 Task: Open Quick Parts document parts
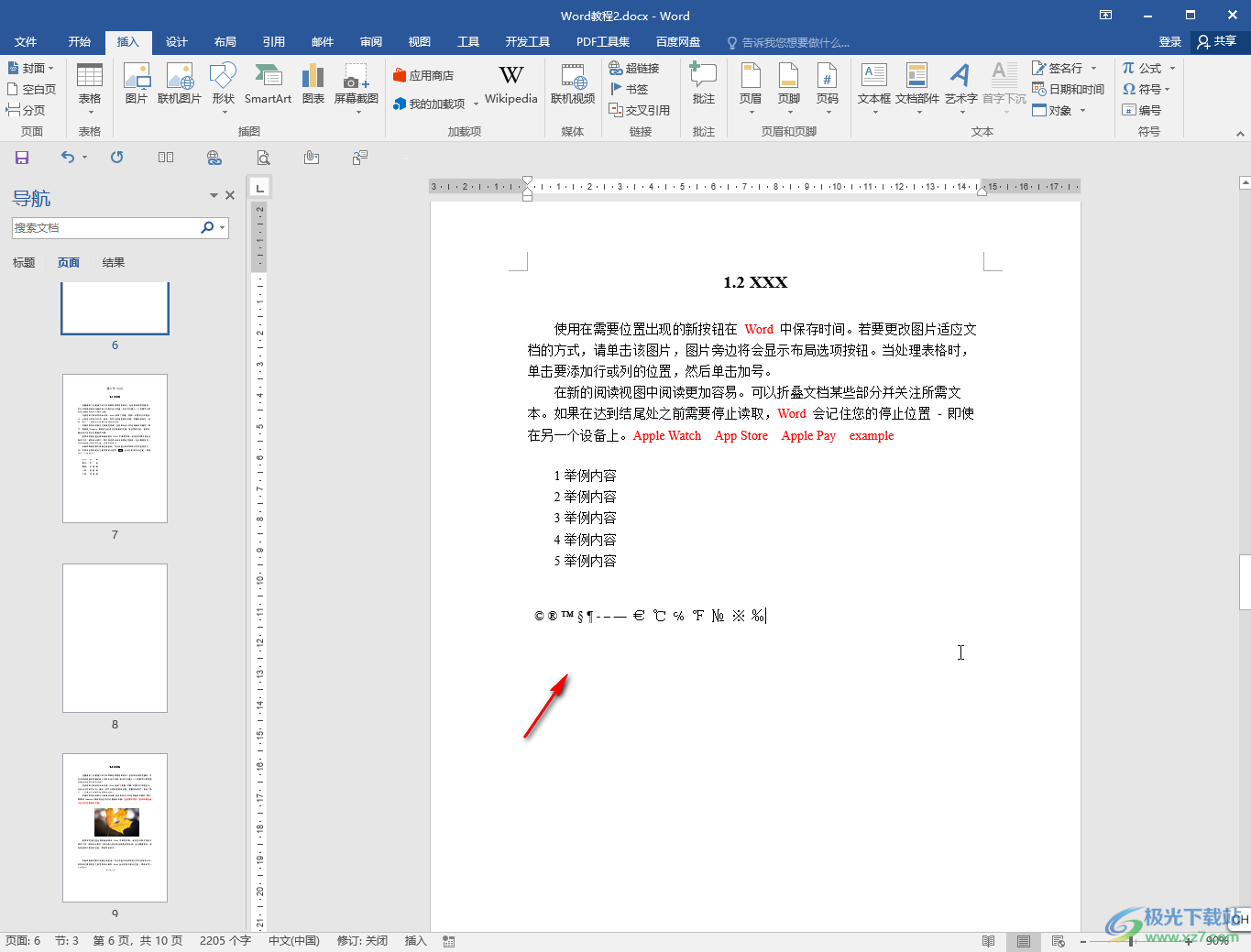917,87
